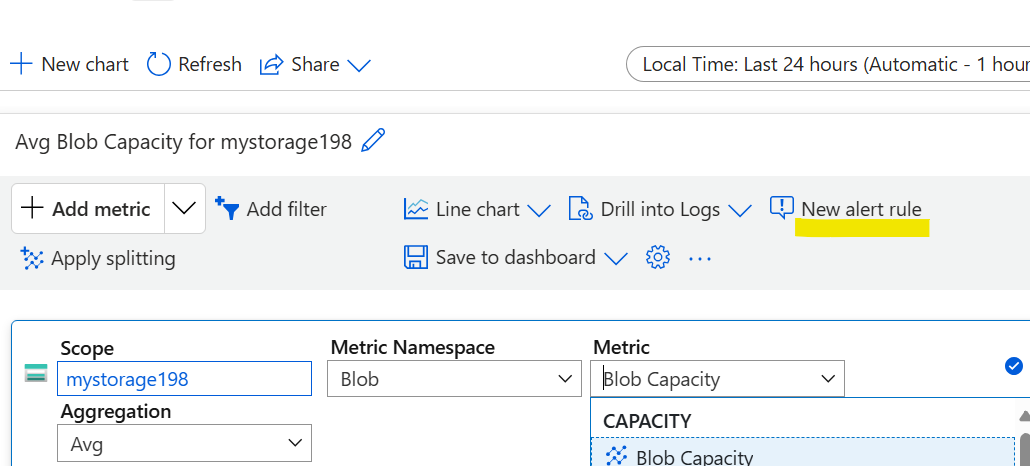The height and width of the screenshot is (466, 1030).
Task: Click the Share icon
Action: click(x=271, y=65)
